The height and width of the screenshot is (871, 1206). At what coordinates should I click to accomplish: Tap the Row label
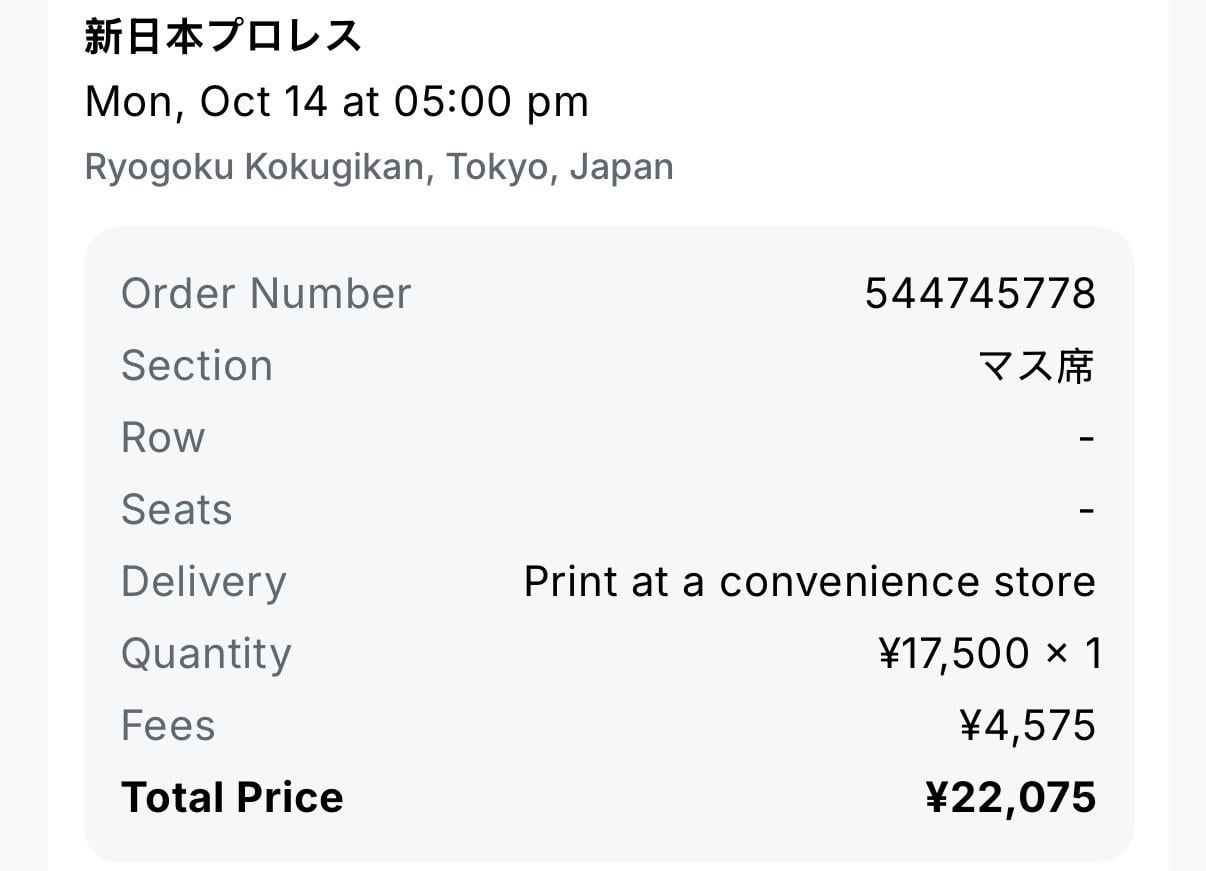pyautogui.click(x=163, y=438)
